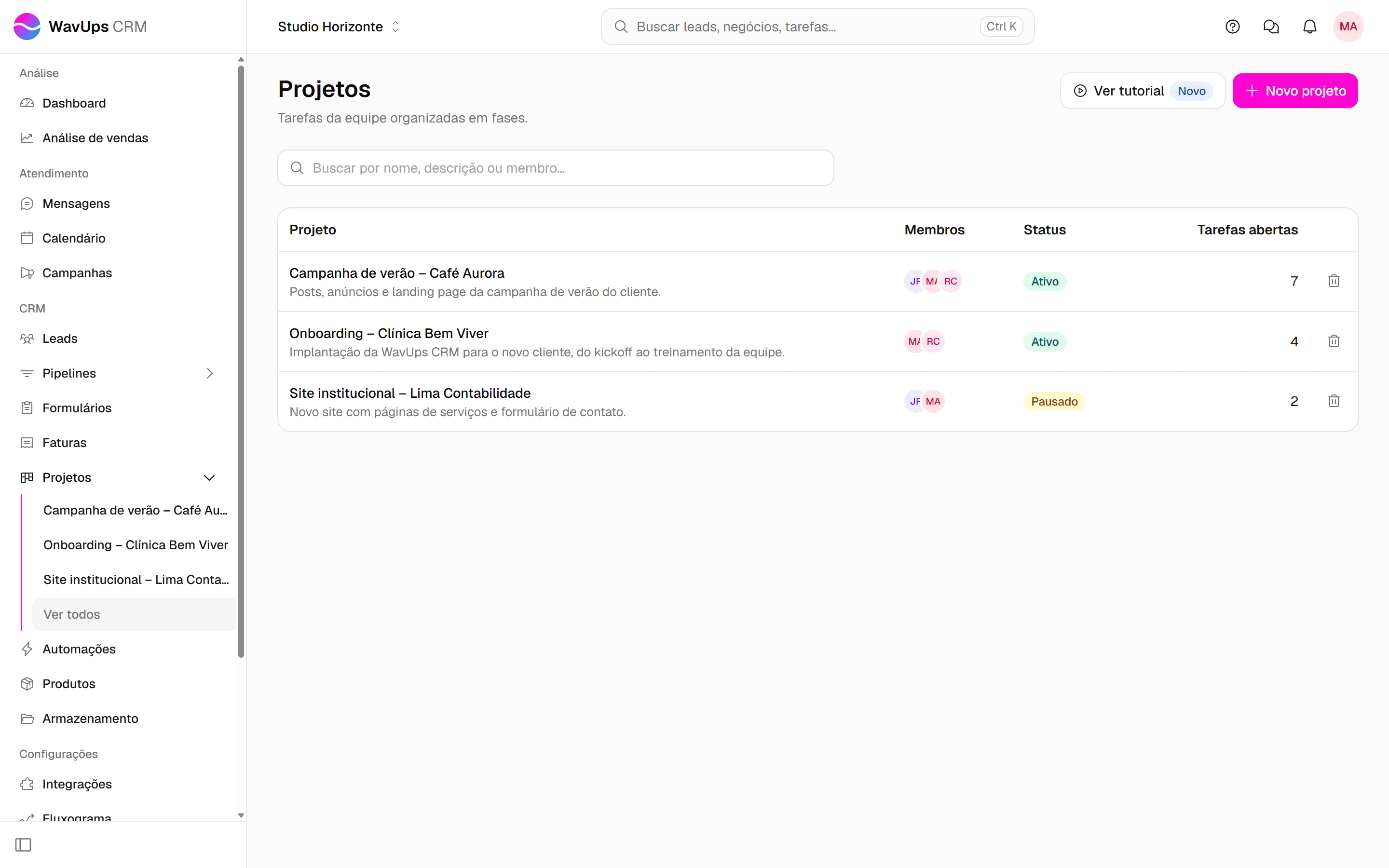Click the Tarefas abertas column header
This screenshot has height=868, width=1389.
coord(1247,230)
